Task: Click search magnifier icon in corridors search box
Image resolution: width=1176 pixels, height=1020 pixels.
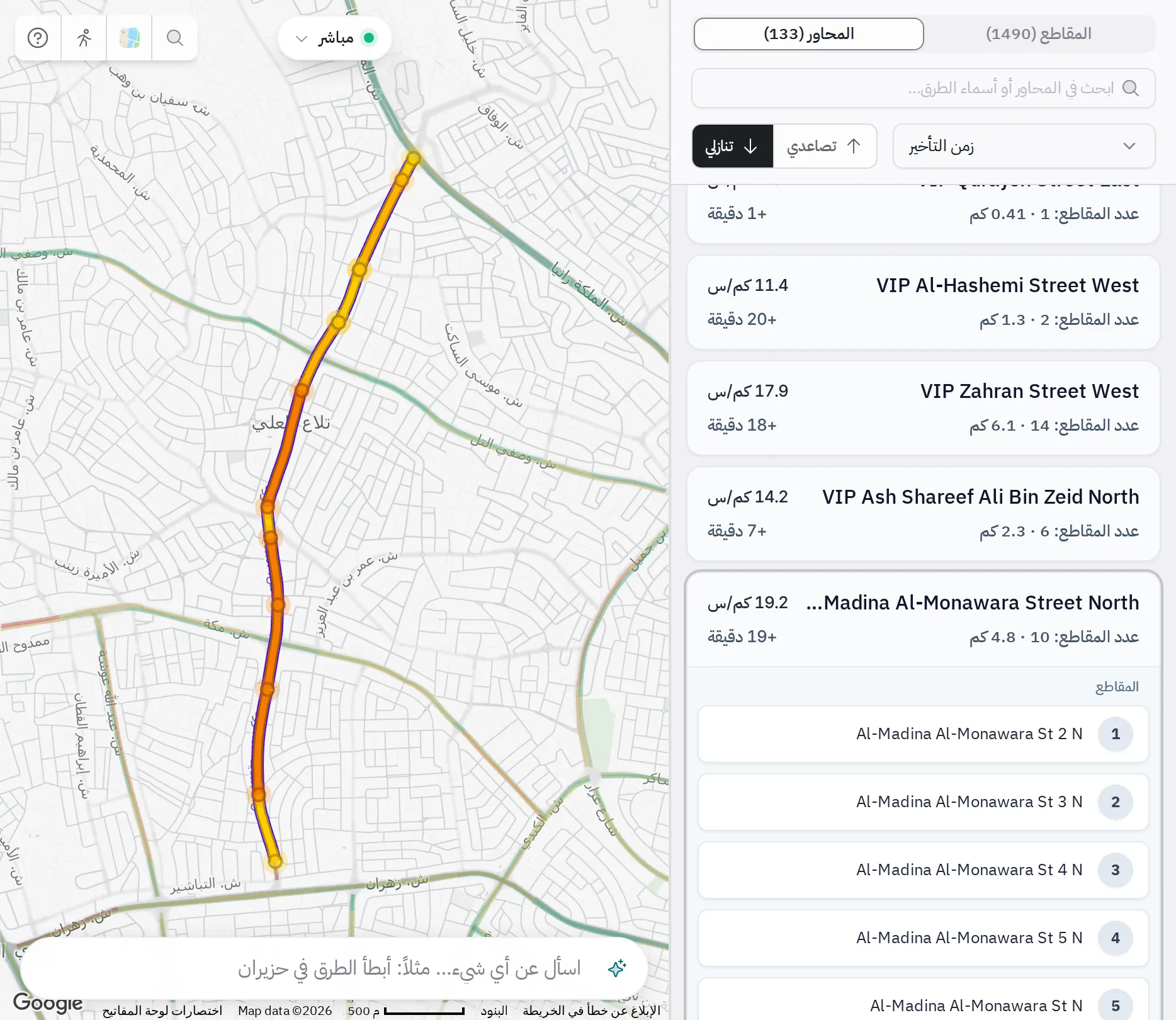Action: click(x=1131, y=88)
